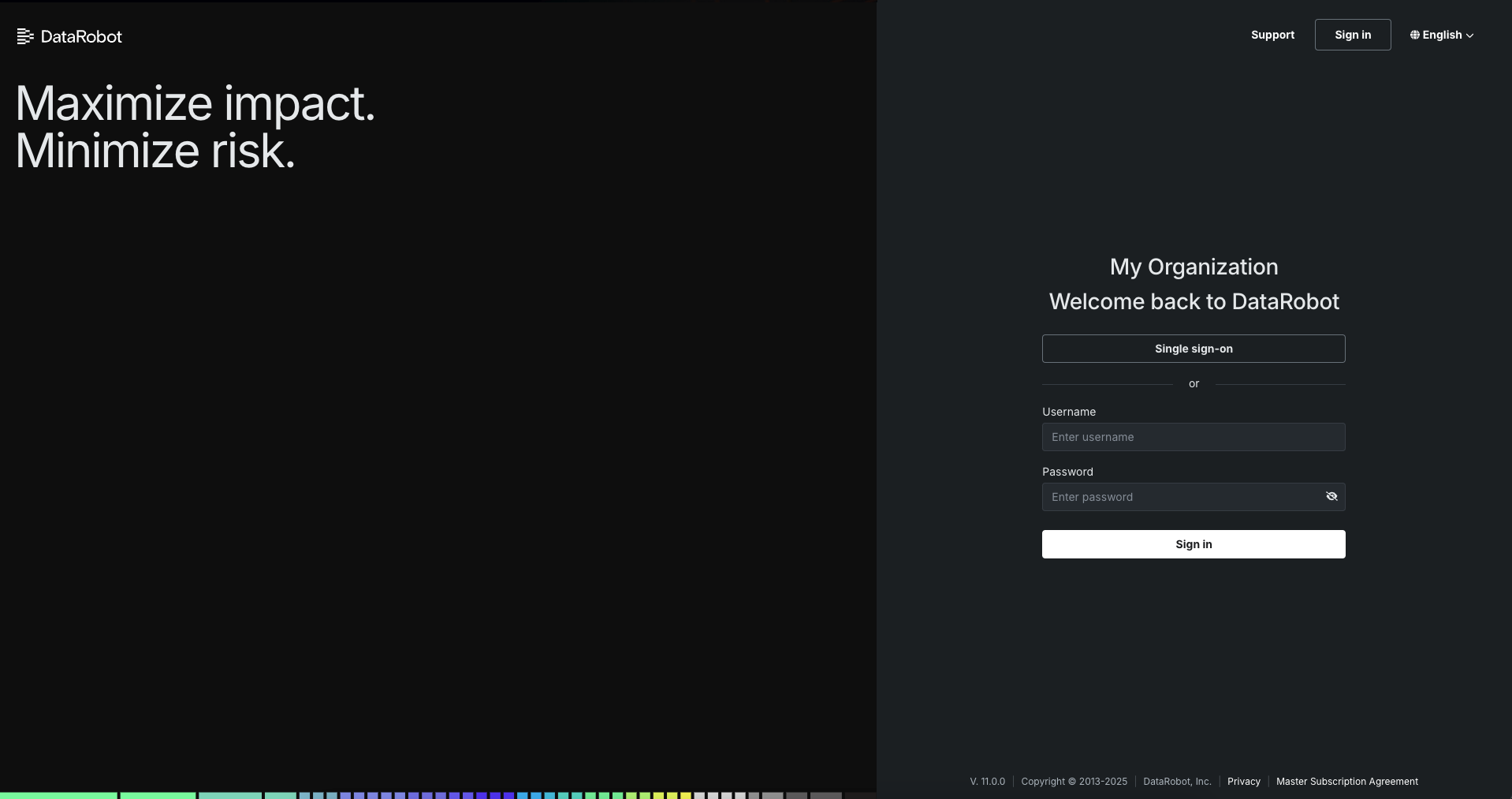This screenshot has height=799, width=1512.
Task: Click the DataRobot, Inc. footer text
Action: click(1177, 782)
